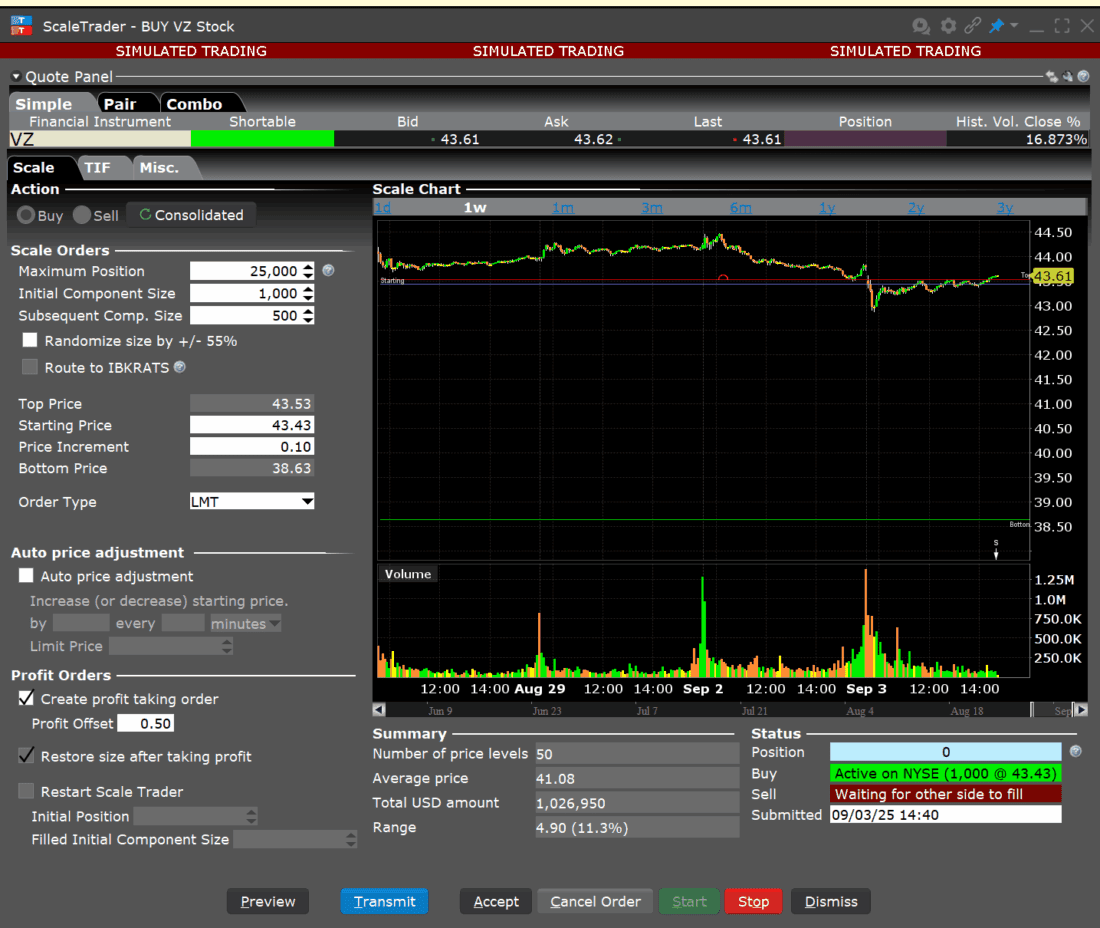Click the Quote Panel swap arrows icon
Viewport: 1100px width, 928px height.
(x=1051, y=76)
